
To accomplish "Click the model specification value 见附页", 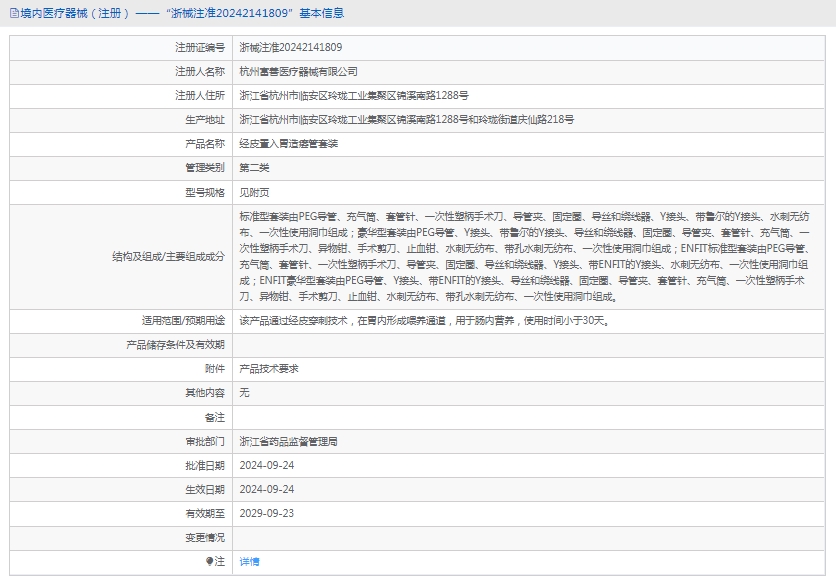I will click(x=254, y=191).
